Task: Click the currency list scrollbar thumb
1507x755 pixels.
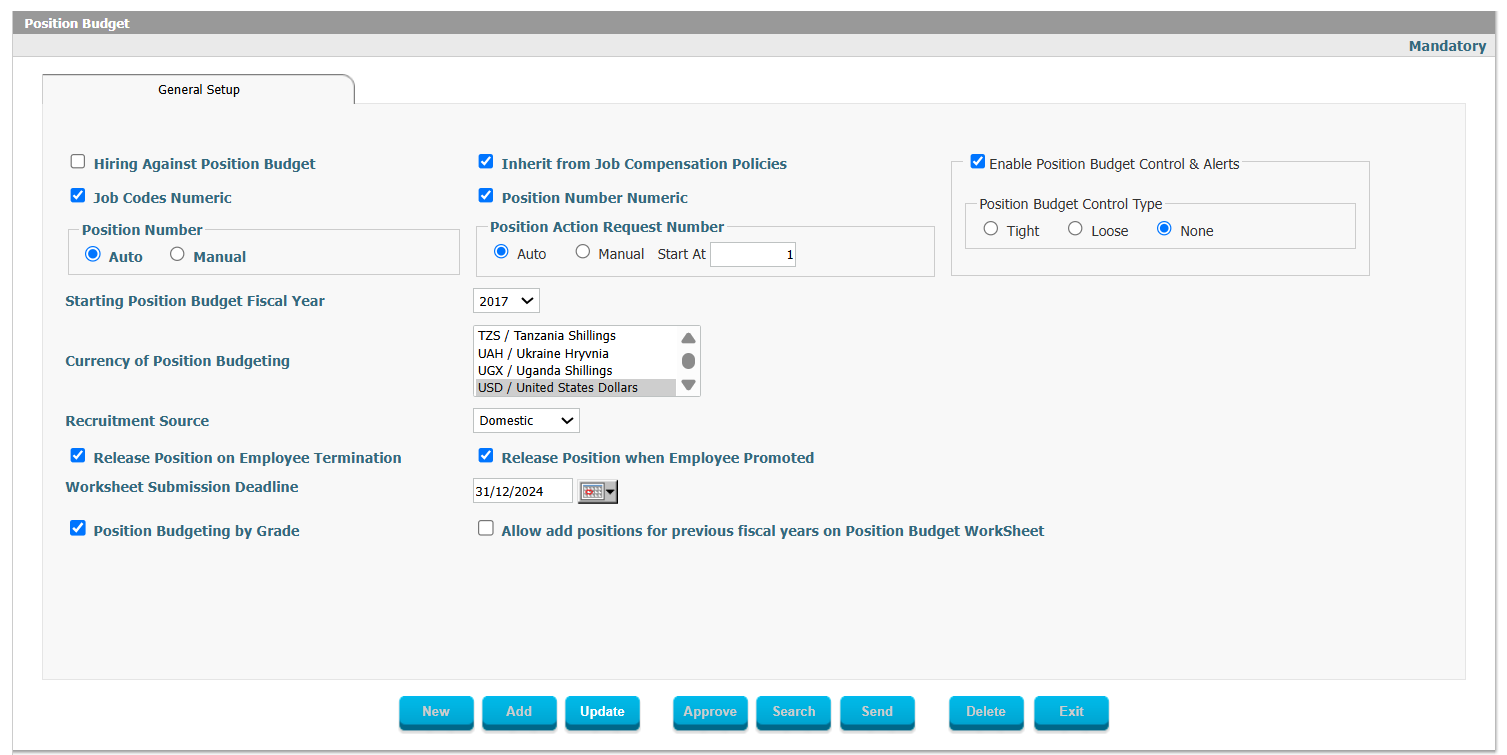Action: click(688, 361)
